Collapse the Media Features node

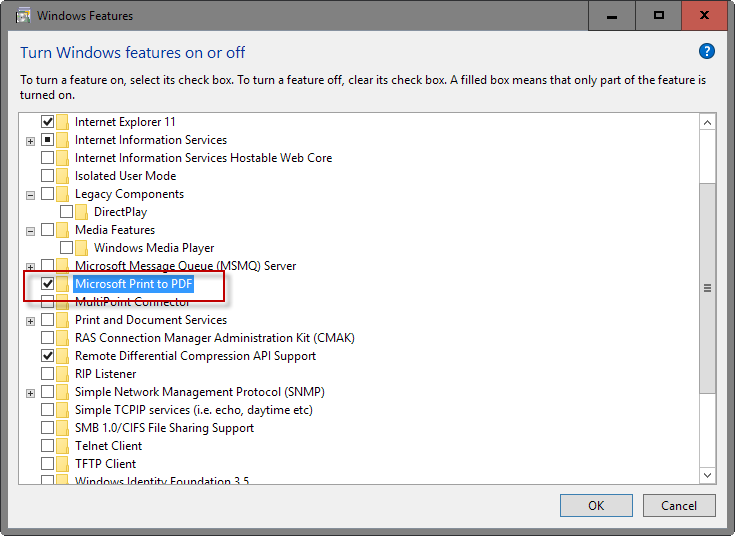point(30,231)
